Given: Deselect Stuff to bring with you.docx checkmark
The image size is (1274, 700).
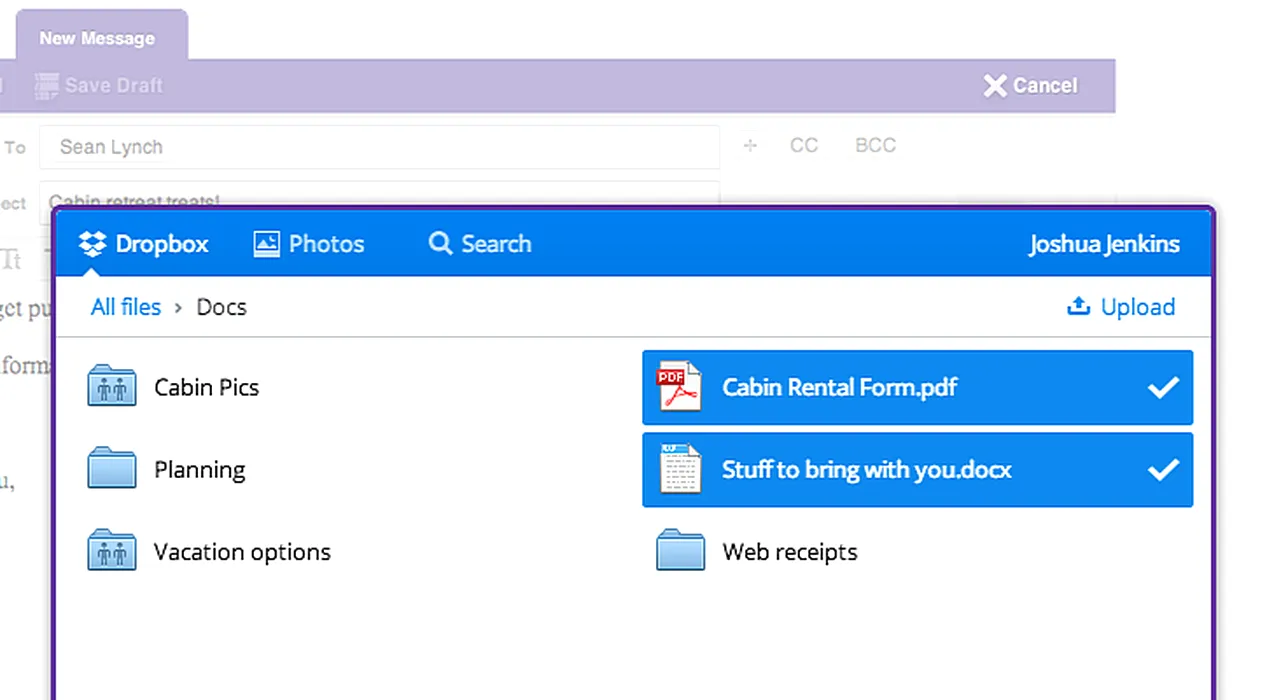Looking at the screenshot, I should (1163, 470).
